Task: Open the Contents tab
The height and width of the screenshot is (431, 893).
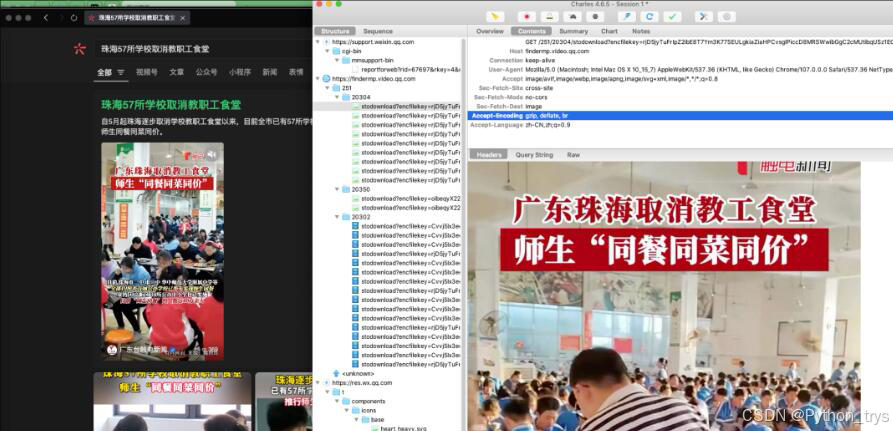Action: pos(531,31)
